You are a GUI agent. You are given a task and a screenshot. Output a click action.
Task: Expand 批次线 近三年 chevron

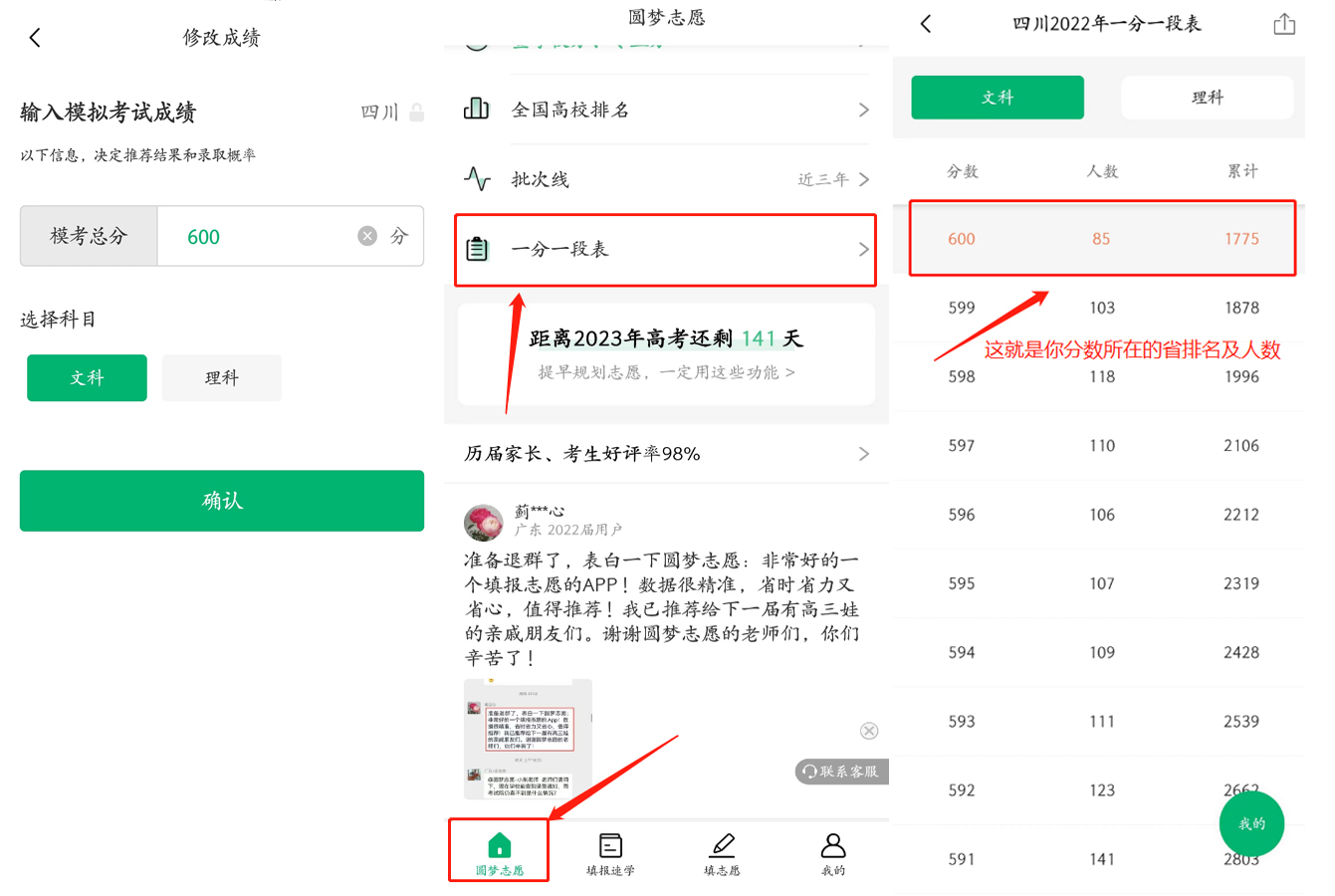coord(863,179)
